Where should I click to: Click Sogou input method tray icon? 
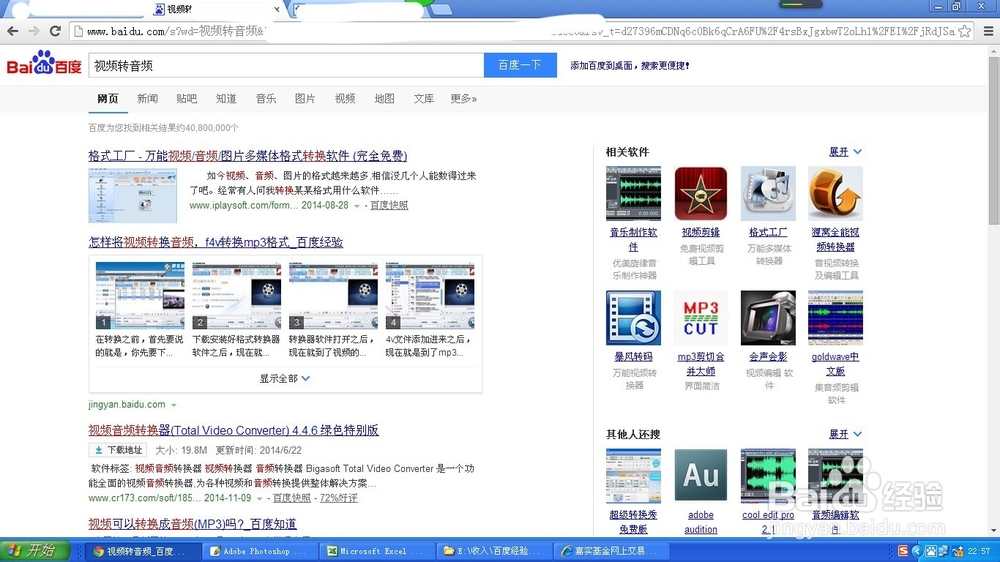[903, 551]
